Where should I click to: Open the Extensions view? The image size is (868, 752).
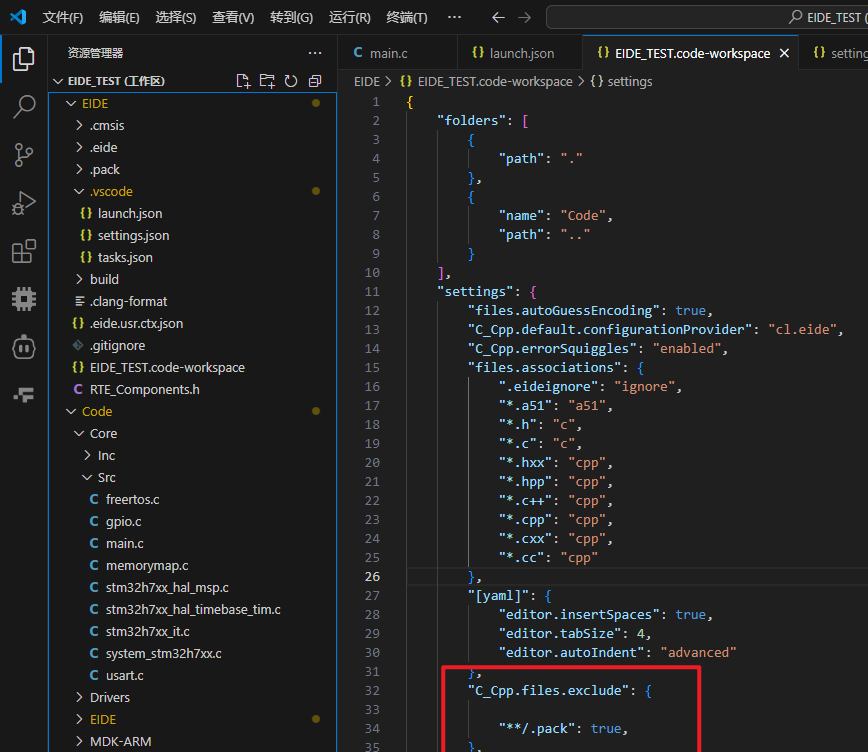(24, 251)
